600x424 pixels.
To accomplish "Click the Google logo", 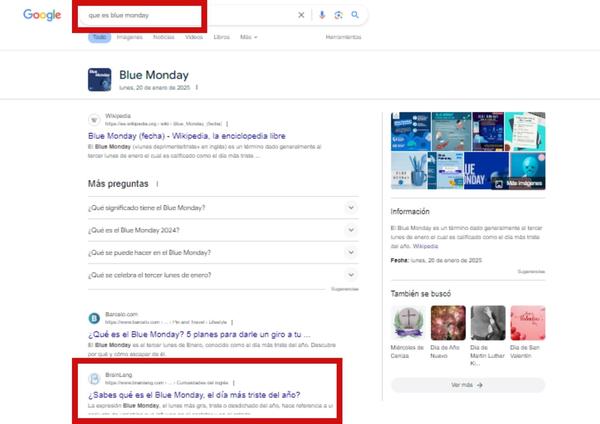I will pyautogui.click(x=42, y=15).
